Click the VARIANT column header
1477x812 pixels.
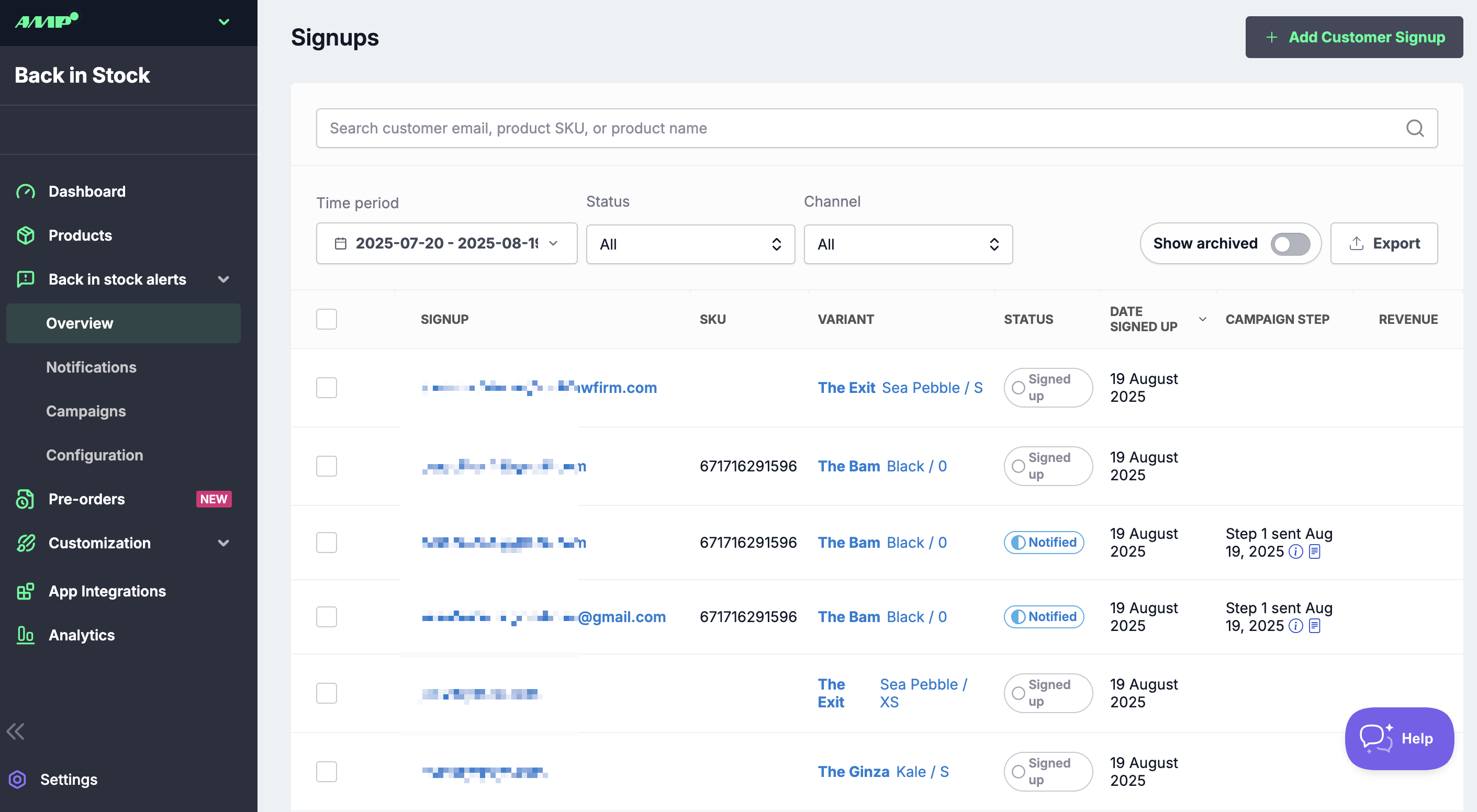(x=846, y=319)
